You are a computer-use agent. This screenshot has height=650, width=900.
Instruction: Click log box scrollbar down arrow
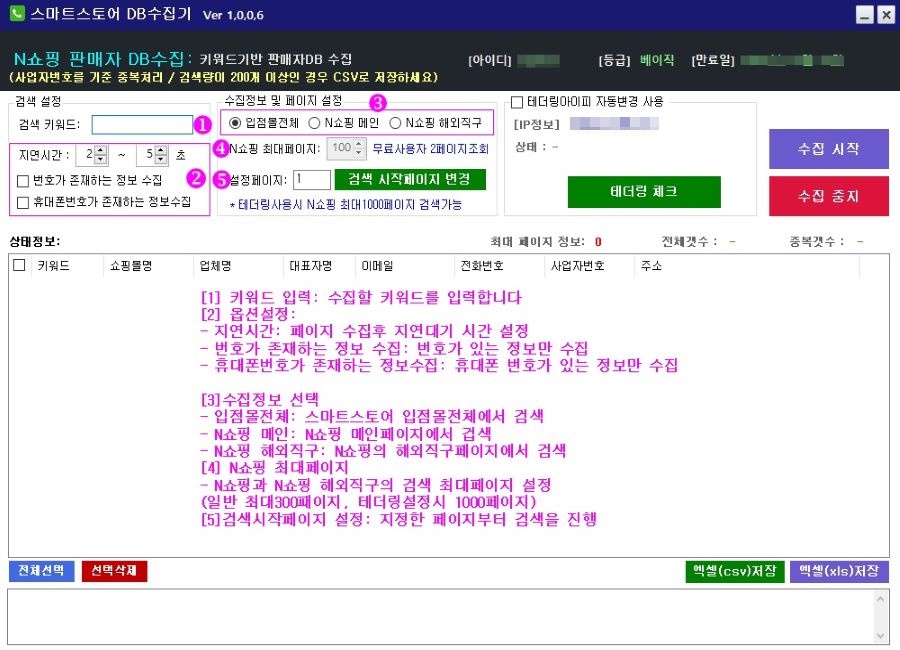(880, 636)
